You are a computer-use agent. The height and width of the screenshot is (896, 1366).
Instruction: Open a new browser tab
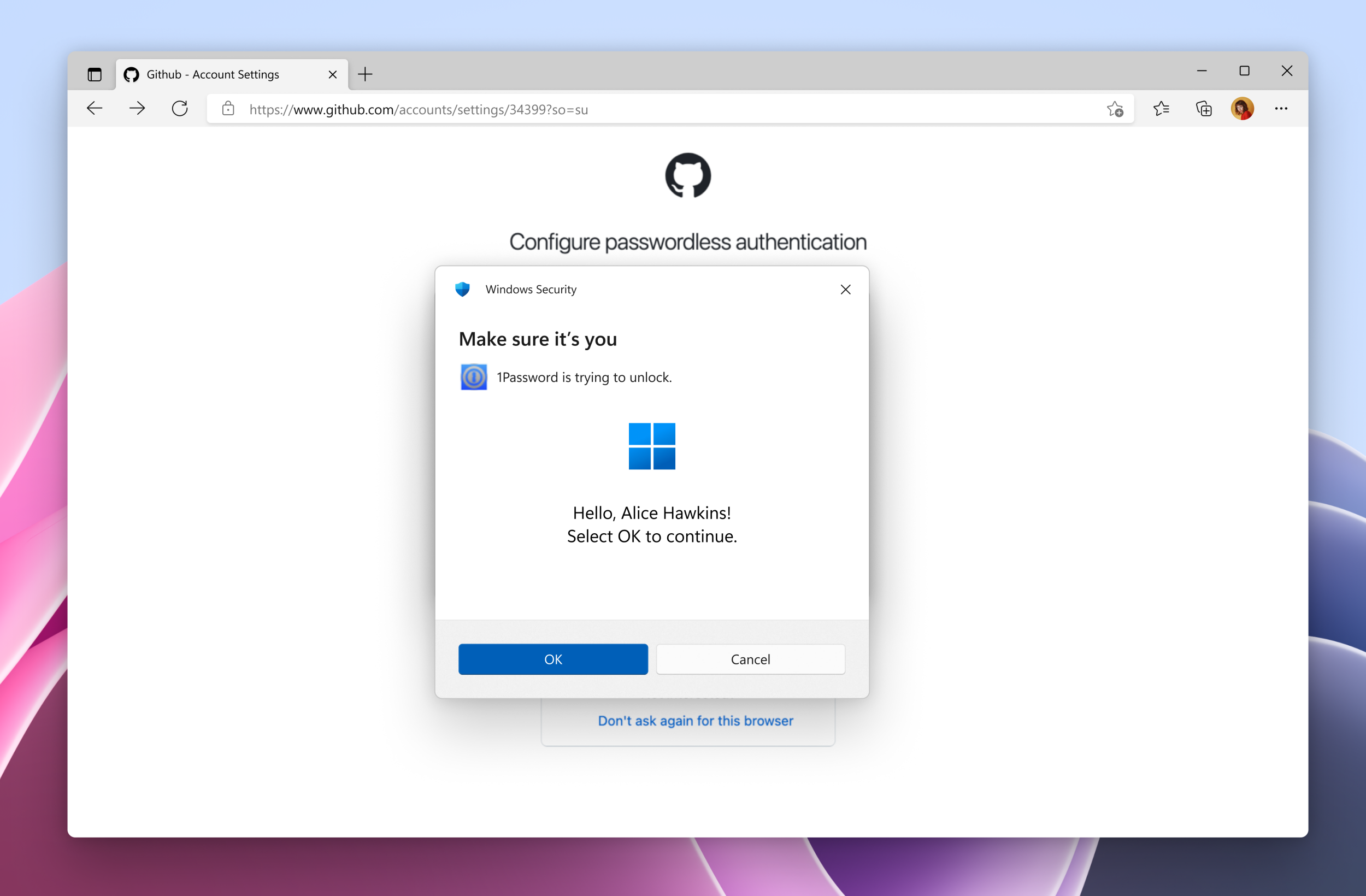(x=365, y=74)
